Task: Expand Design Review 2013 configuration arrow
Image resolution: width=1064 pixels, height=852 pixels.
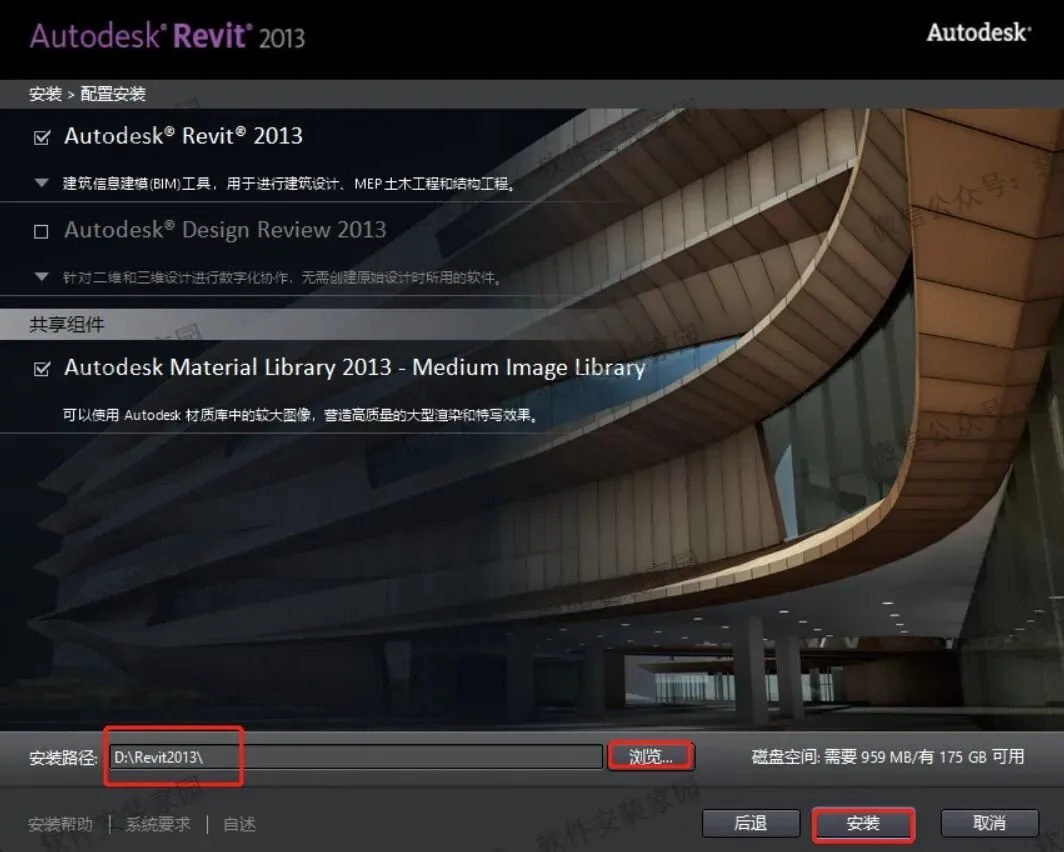Action: tap(41, 277)
